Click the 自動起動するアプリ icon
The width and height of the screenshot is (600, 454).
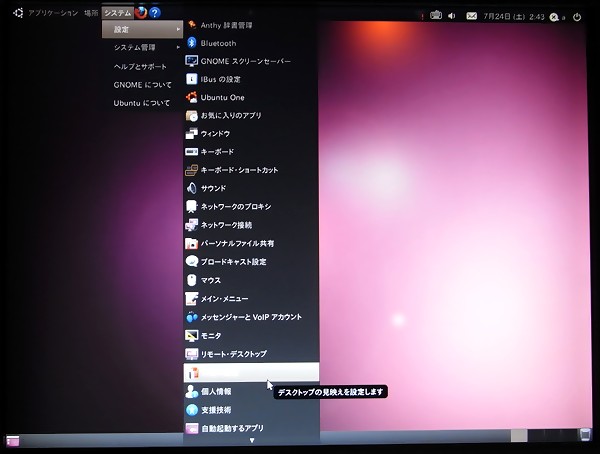(x=191, y=428)
